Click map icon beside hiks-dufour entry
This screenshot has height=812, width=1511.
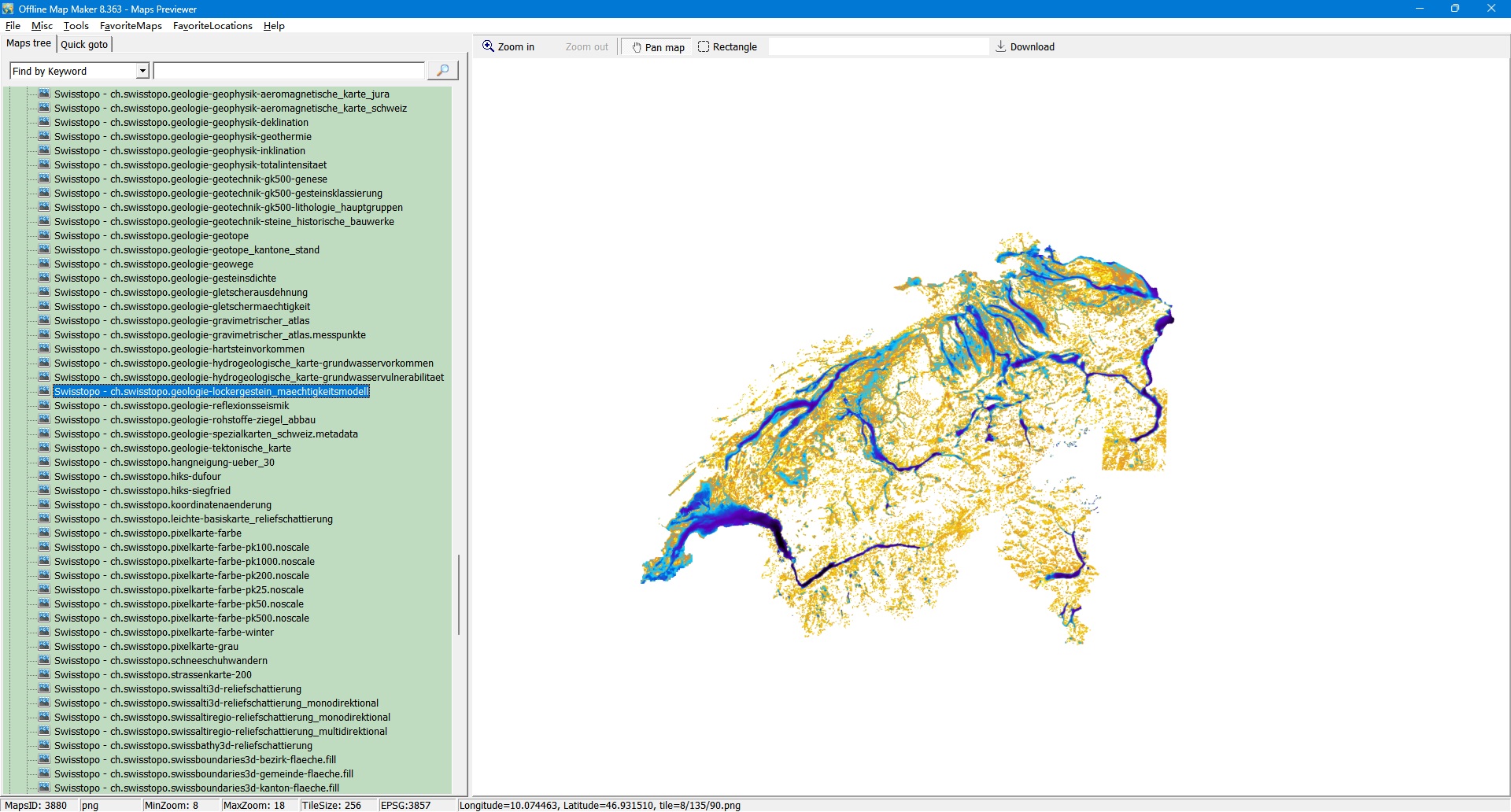click(44, 477)
